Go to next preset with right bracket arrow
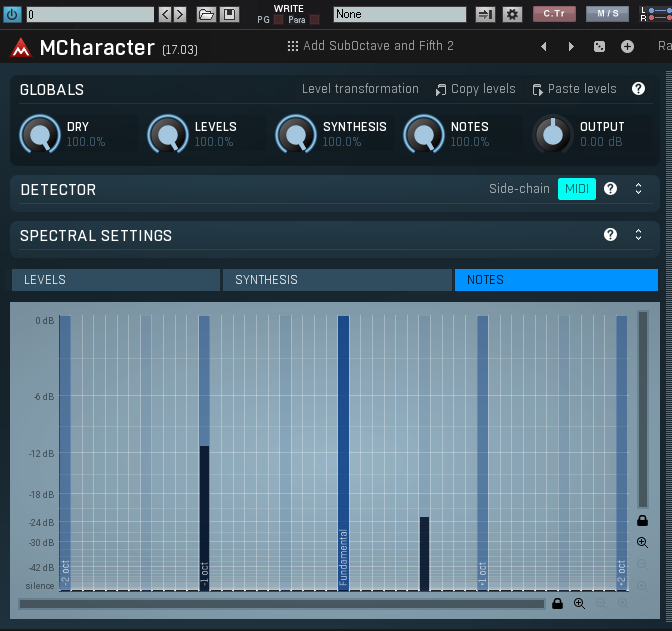This screenshot has width=672, height=631. 180,15
